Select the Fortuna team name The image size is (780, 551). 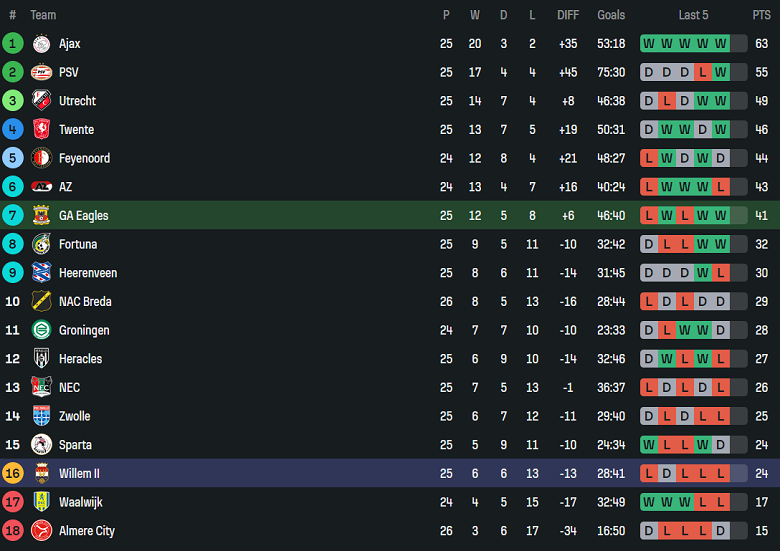click(x=78, y=244)
